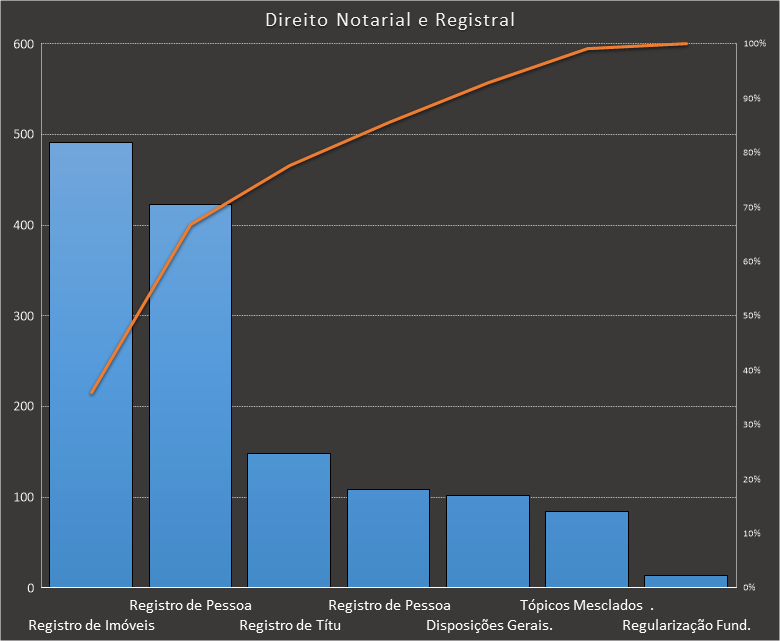Select the Regularização Fund. axis label

[x=686, y=626]
